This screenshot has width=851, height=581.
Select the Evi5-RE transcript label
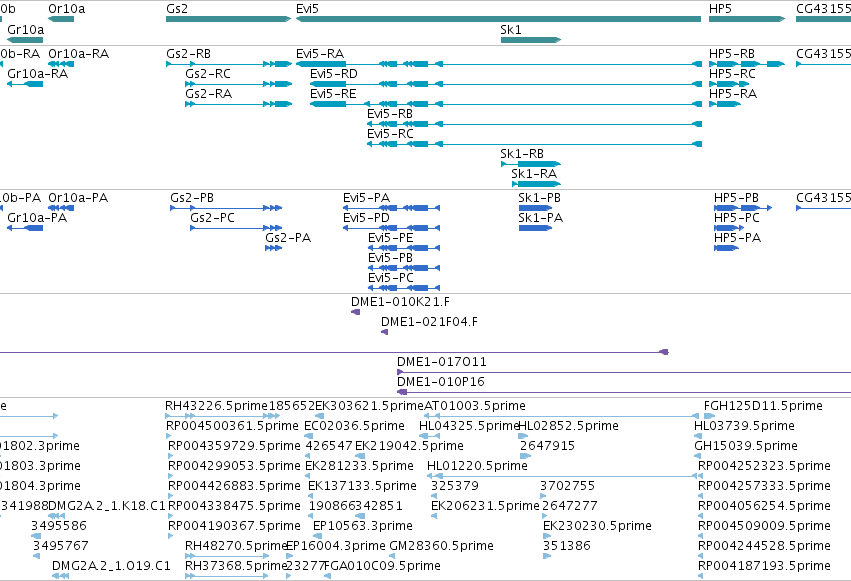coord(333,94)
